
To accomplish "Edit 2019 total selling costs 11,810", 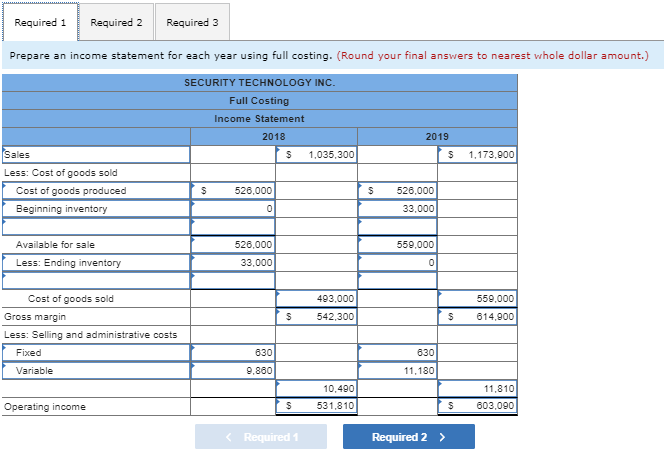I will [x=477, y=388].
